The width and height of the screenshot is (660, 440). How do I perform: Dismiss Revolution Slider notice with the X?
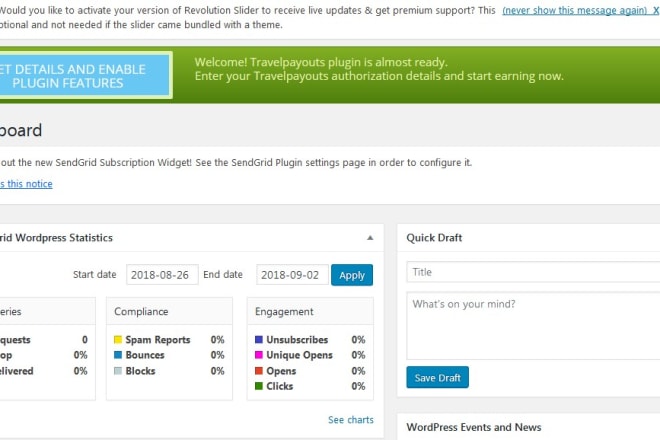tap(656, 11)
